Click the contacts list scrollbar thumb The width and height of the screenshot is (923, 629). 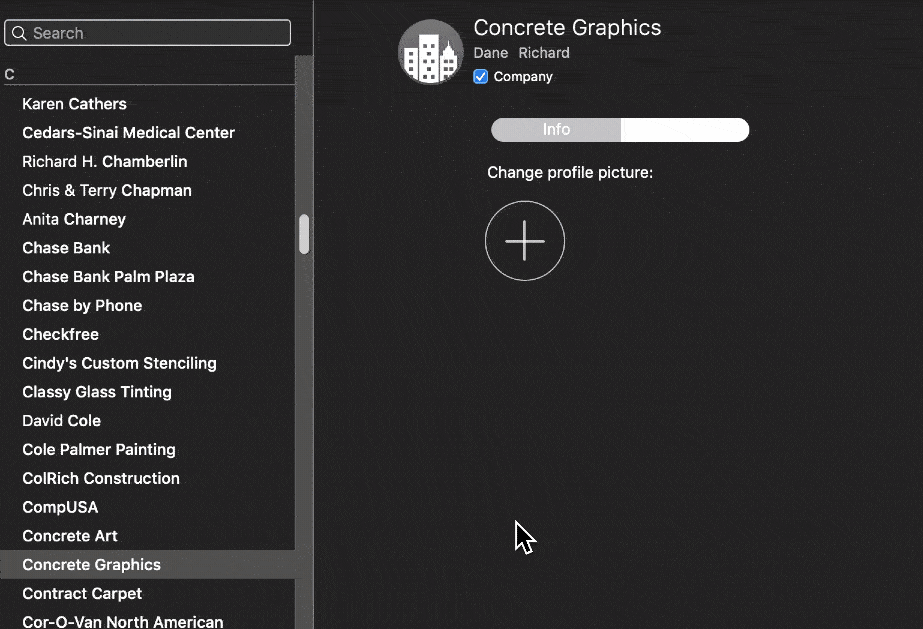click(x=304, y=234)
